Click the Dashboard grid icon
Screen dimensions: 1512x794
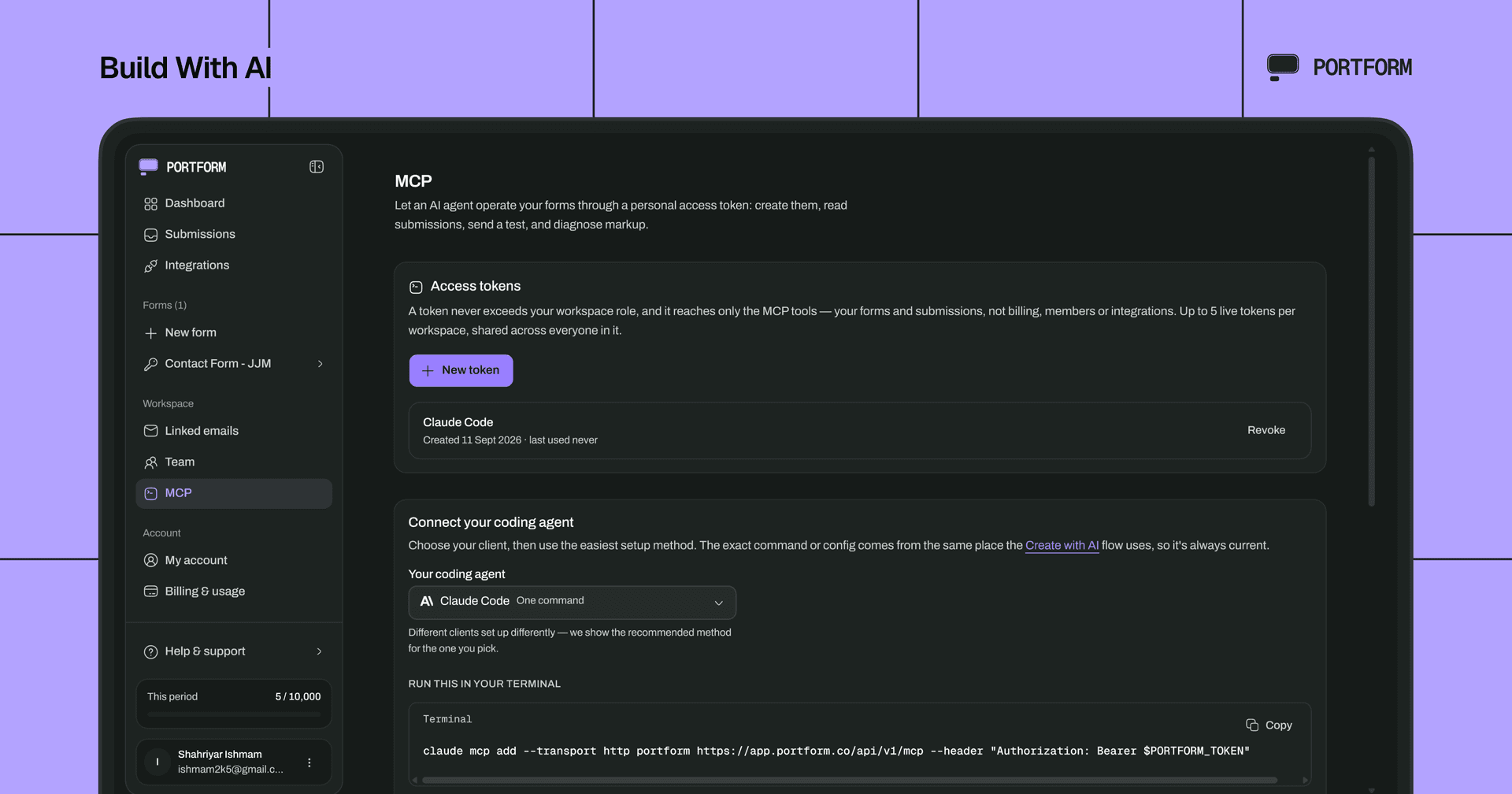pyautogui.click(x=150, y=204)
